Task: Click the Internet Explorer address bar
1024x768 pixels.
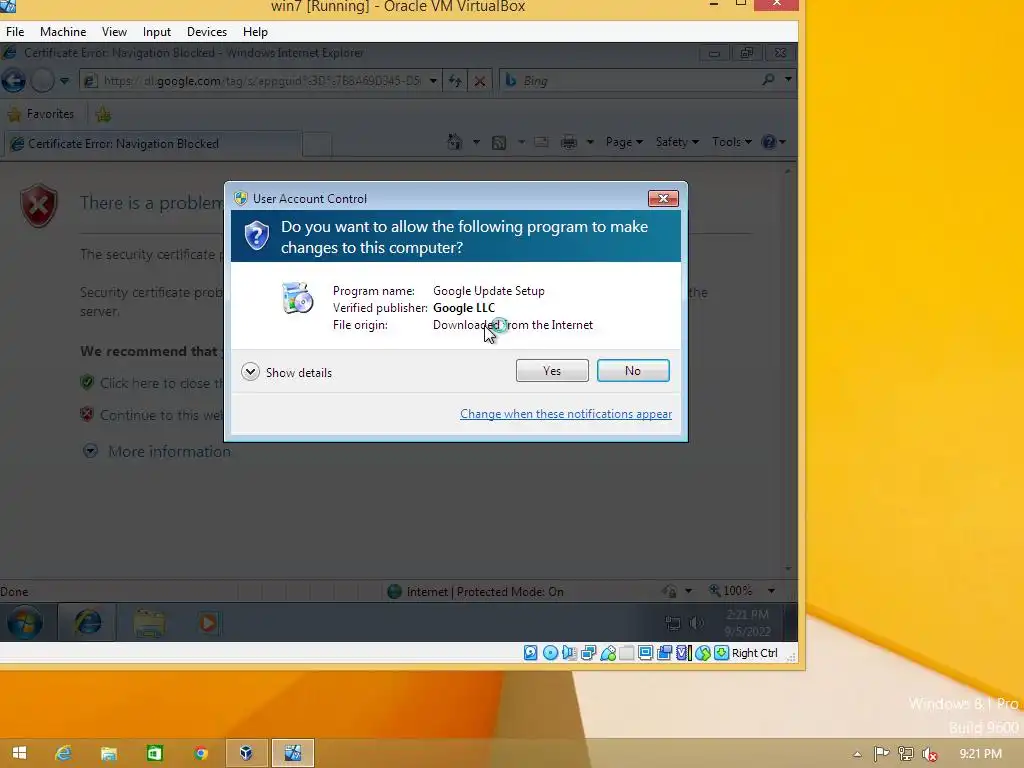Action: [x=253, y=81]
